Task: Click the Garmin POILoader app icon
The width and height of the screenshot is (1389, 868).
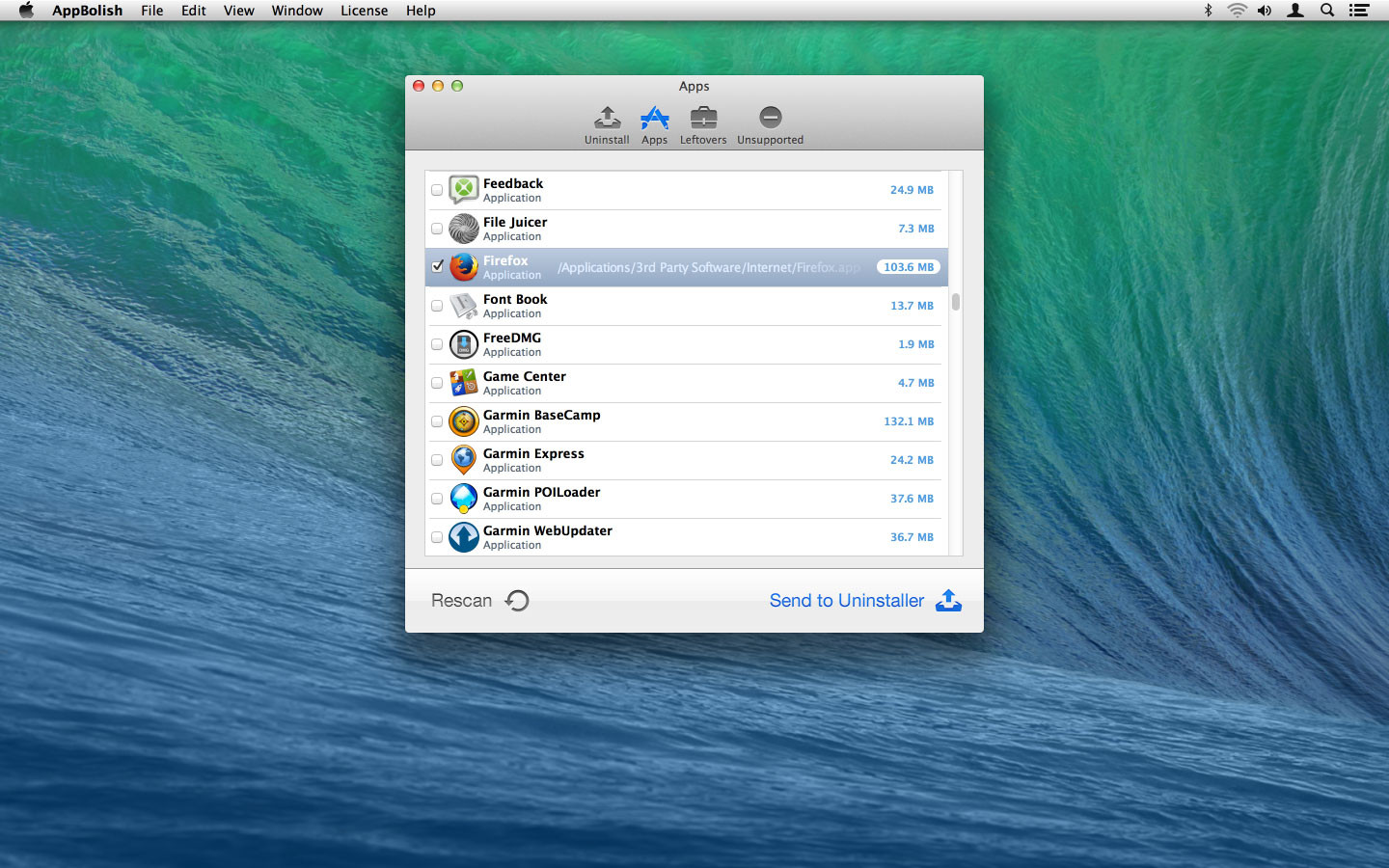Action: [464, 499]
